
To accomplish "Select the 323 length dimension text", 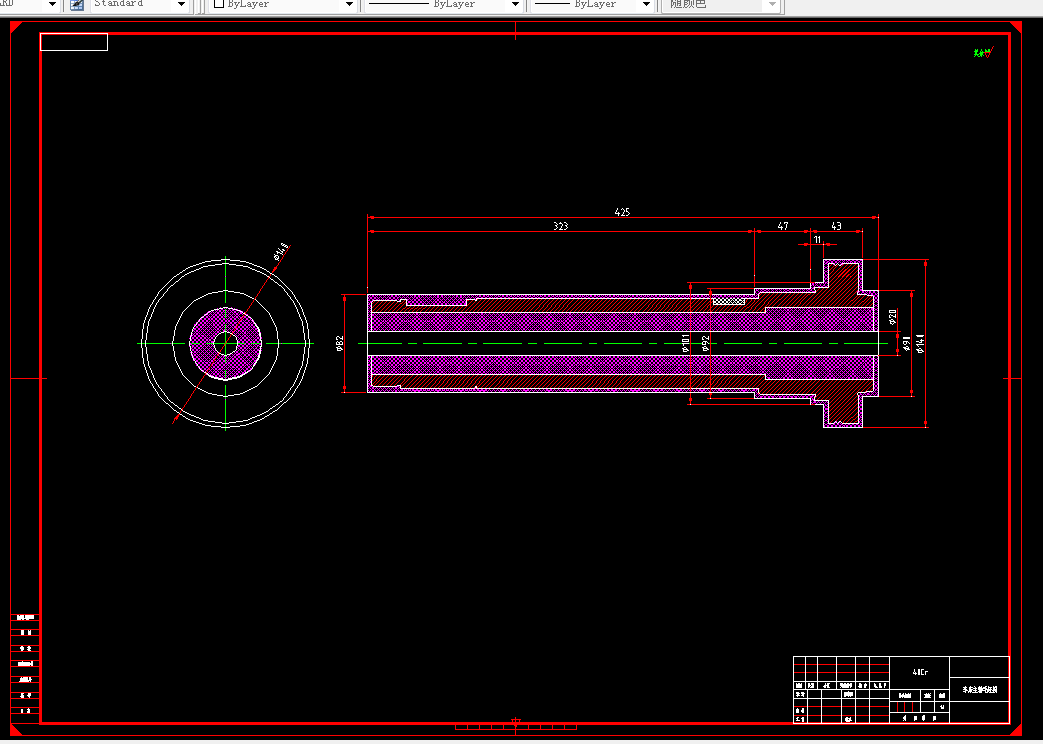I will pyautogui.click(x=561, y=226).
